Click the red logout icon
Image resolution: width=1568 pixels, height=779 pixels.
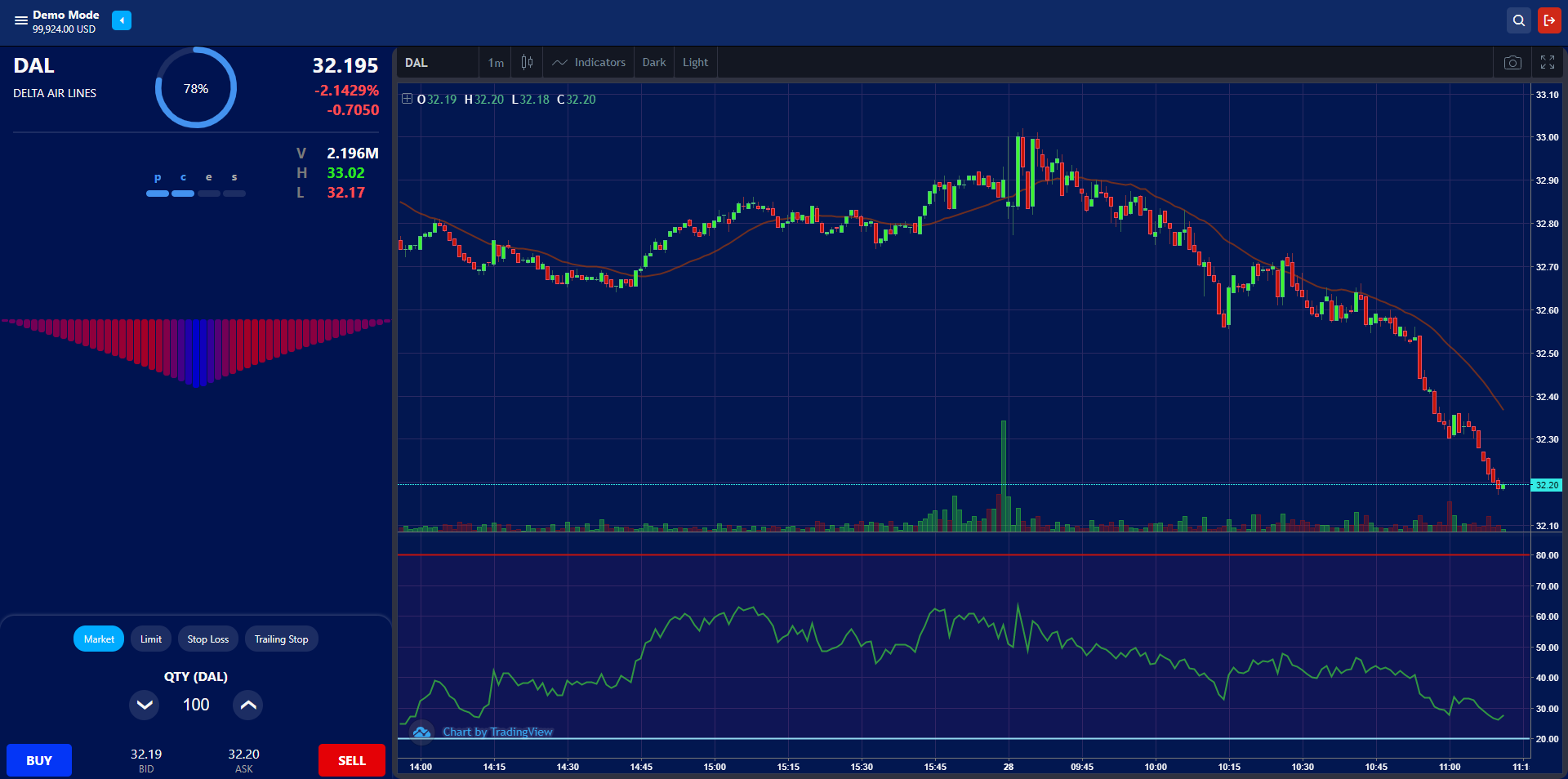pos(1549,20)
